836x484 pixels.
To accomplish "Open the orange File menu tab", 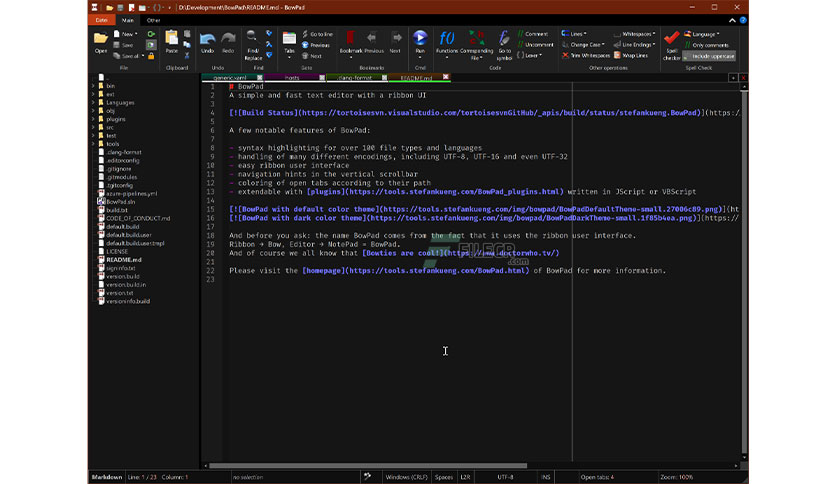I will pos(101,20).
